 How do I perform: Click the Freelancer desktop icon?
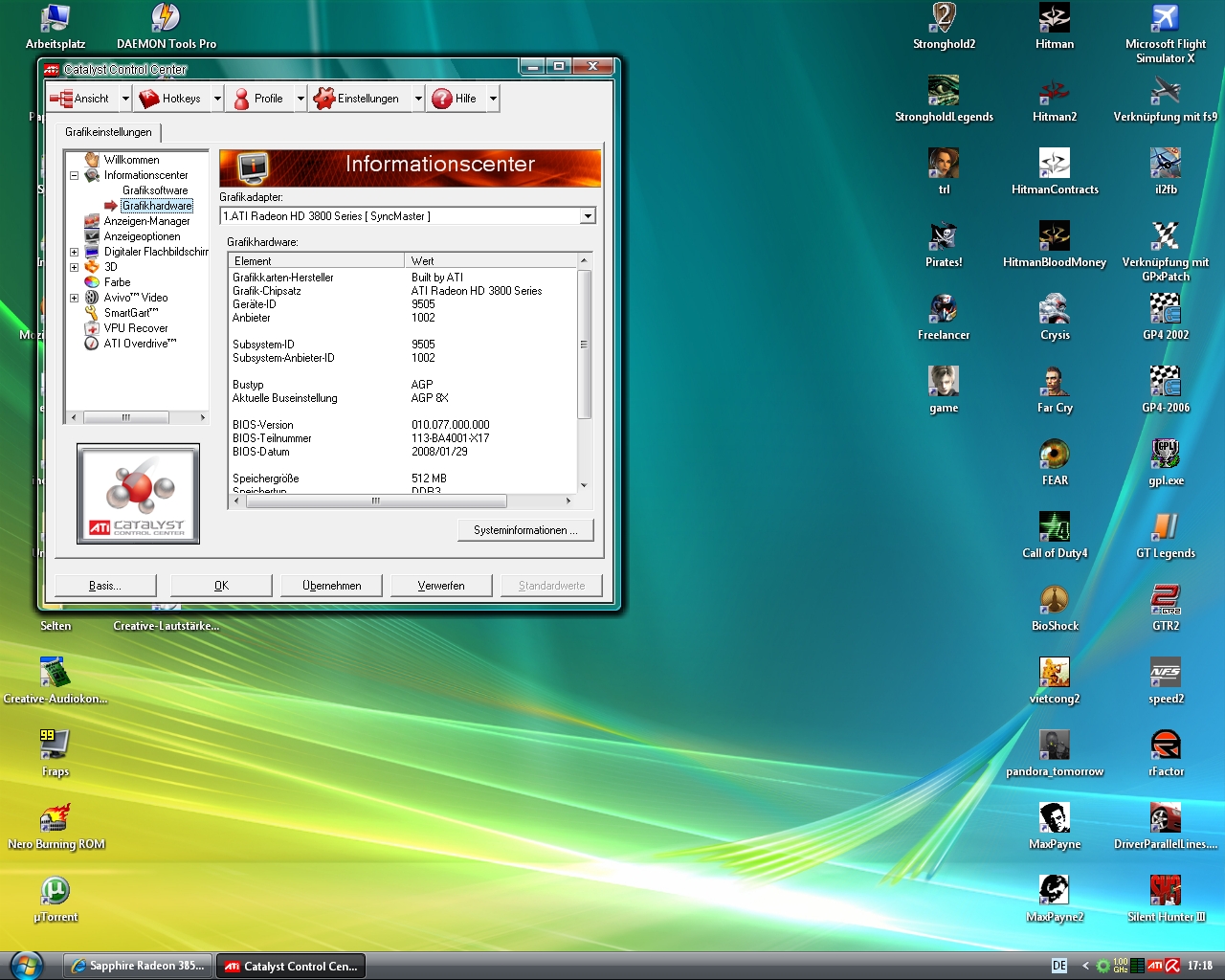pos(944,318)
